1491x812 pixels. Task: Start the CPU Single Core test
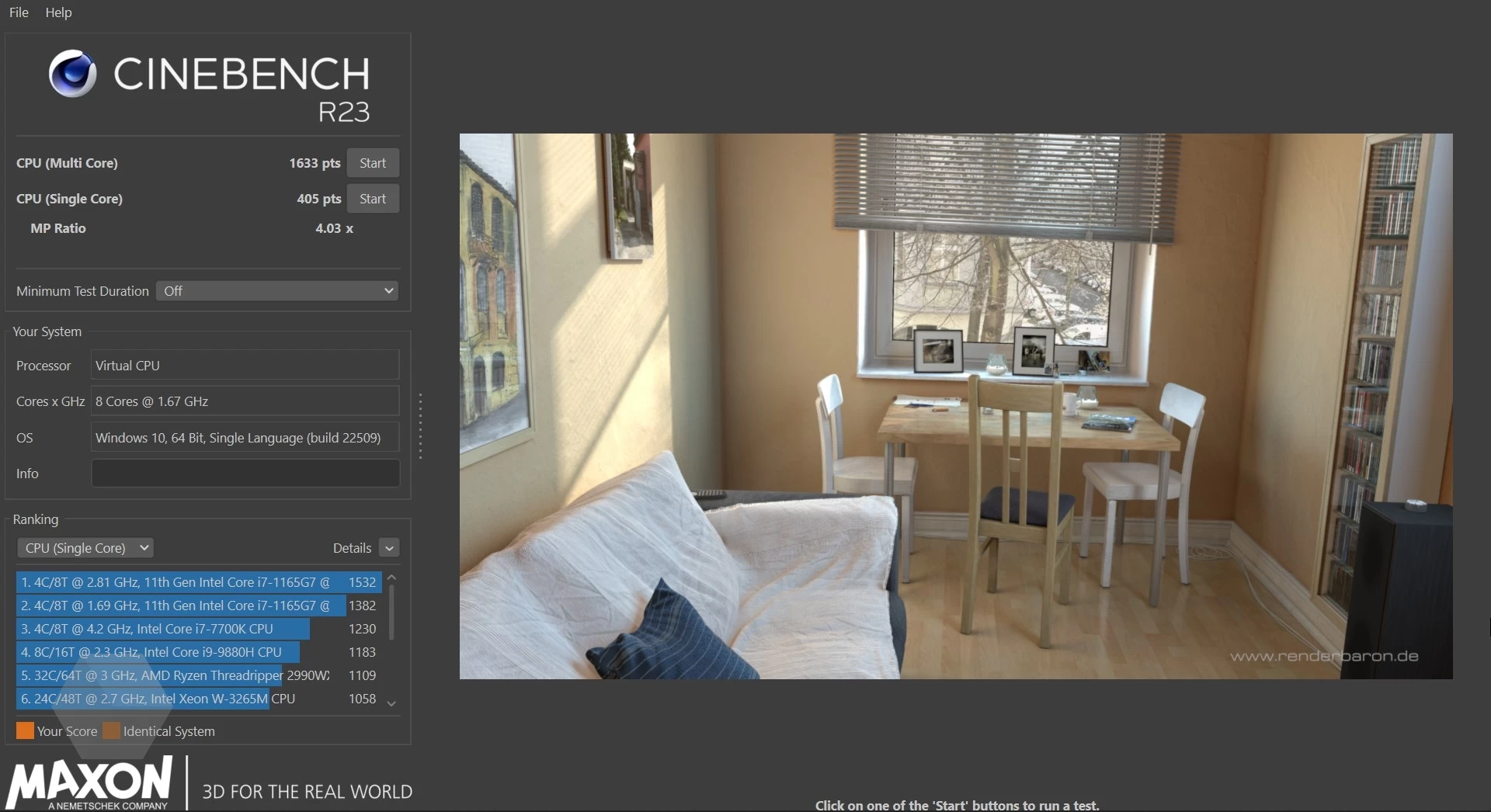(372, 199)
